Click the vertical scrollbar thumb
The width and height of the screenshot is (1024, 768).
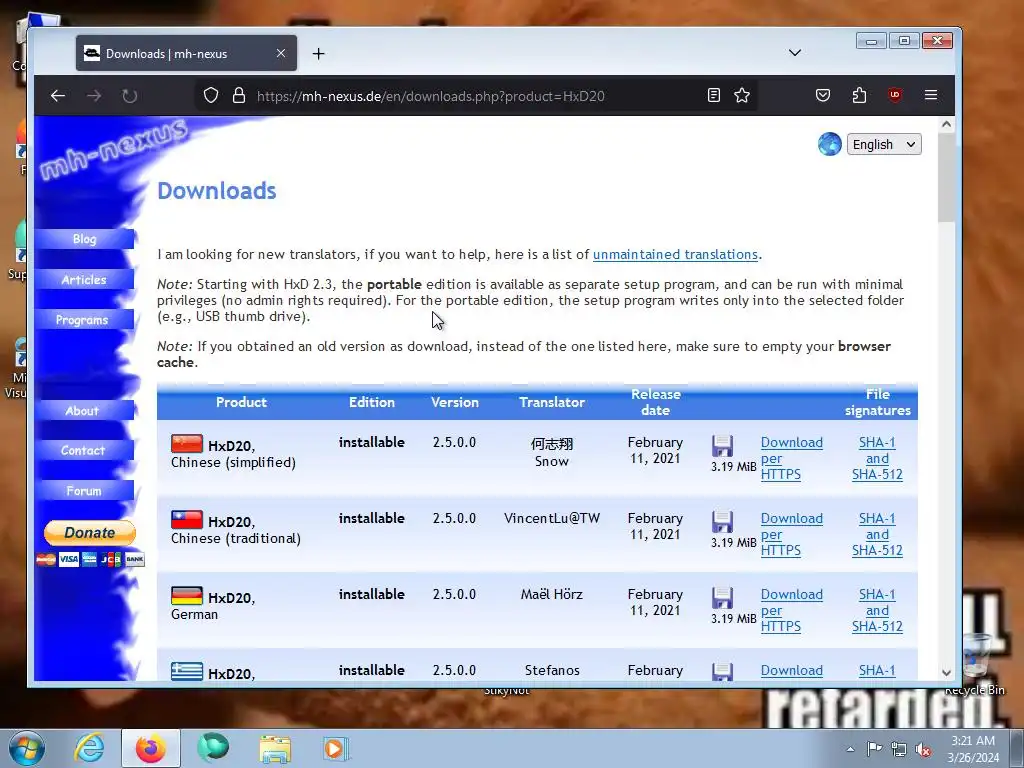(946, 178)
